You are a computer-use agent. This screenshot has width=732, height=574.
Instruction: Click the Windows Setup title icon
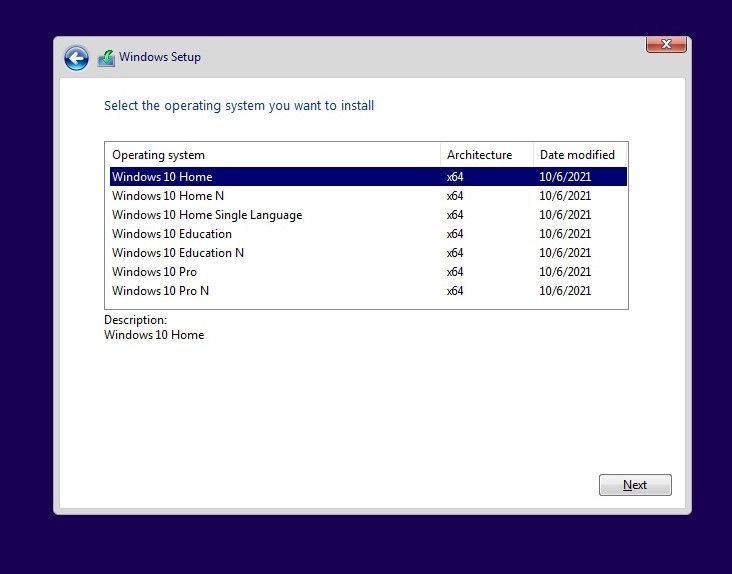click(x=106, y=58)
